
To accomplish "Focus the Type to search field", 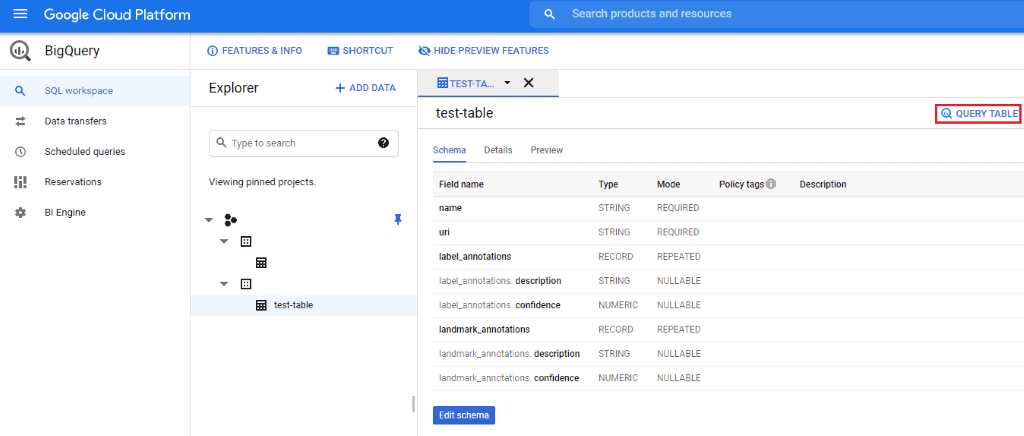I will point(304,143).
